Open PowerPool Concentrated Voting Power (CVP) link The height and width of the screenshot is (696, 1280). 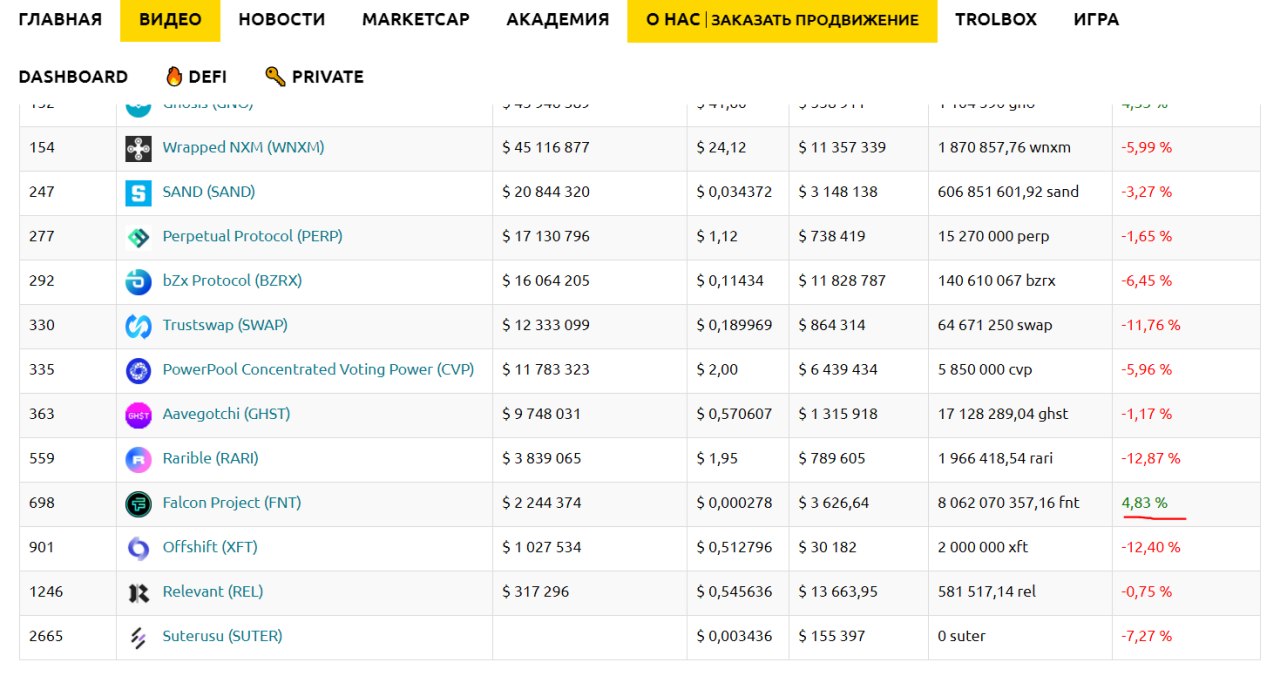pyautogui.click(x=318, y=370)
